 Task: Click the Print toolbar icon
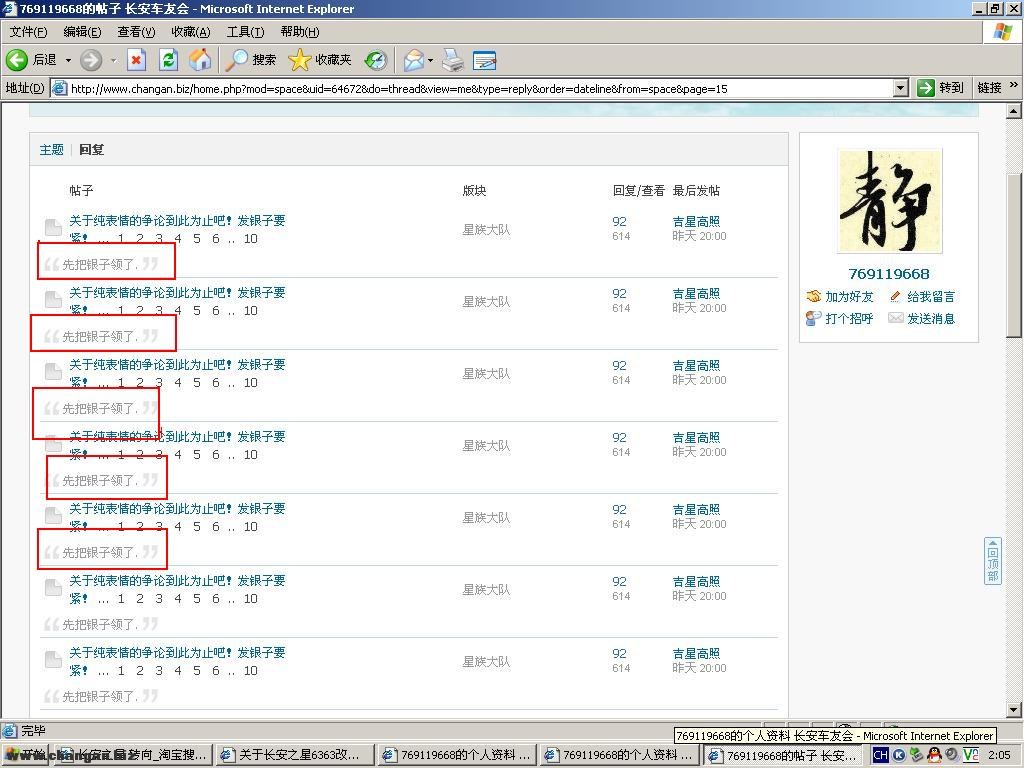click(x=453, y=60)
